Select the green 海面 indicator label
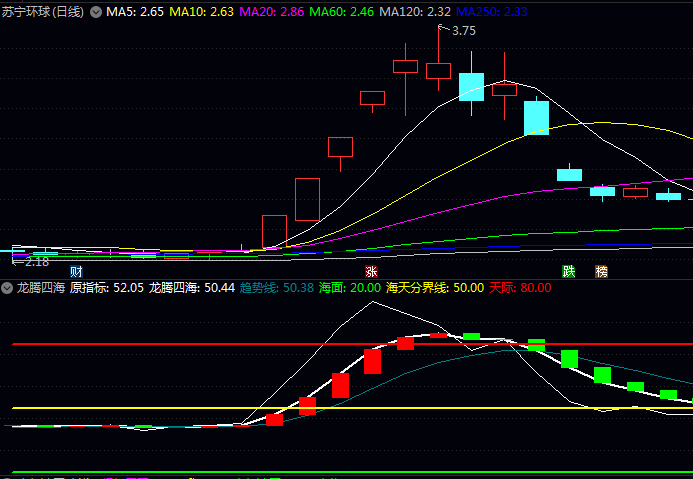Image resolution: width=693 pixels, height=479 pixels. point(349,287)
